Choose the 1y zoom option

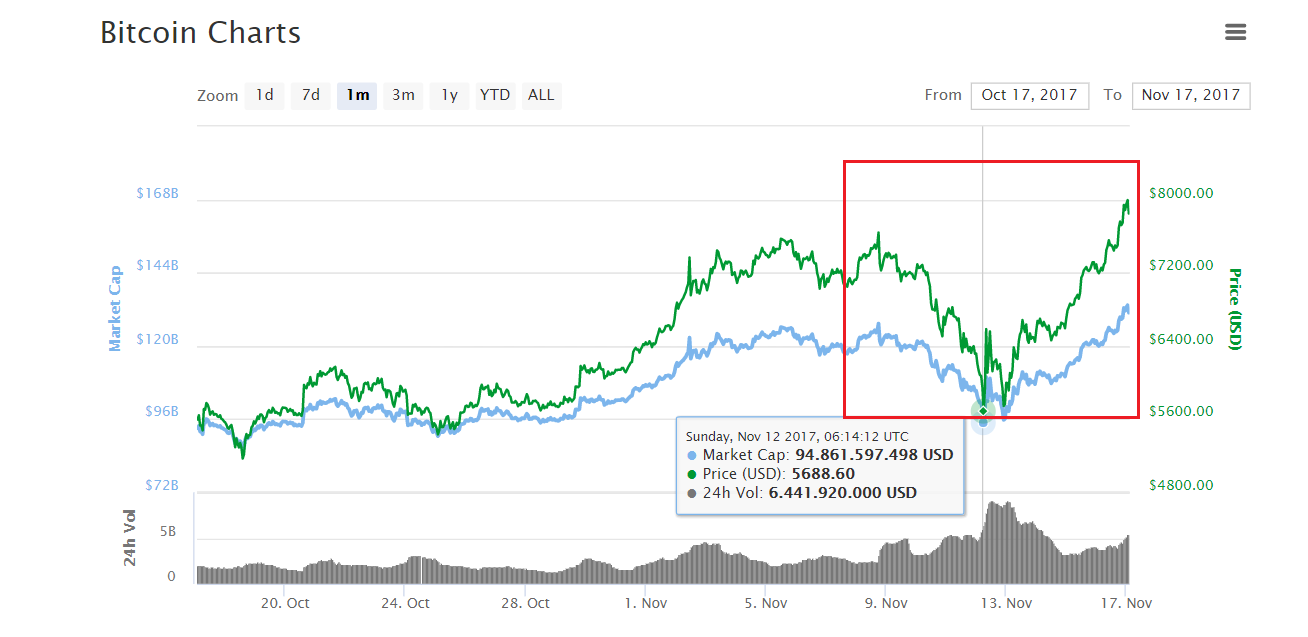click(x=450, y=95)
